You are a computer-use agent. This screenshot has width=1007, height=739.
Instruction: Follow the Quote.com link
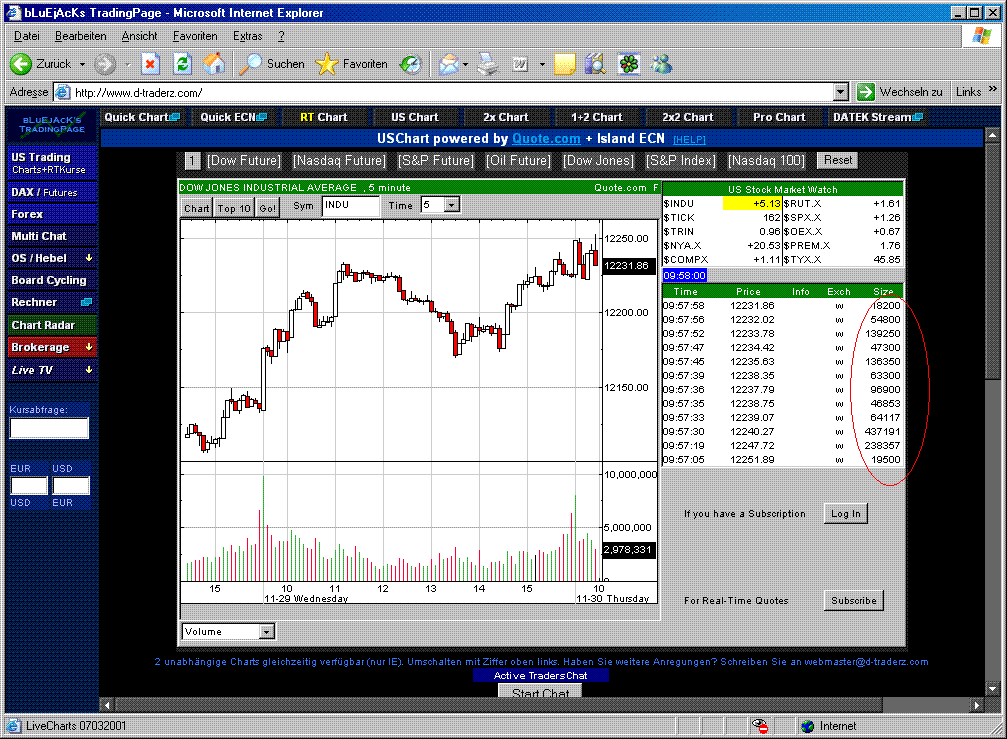[x=546, y=139]
